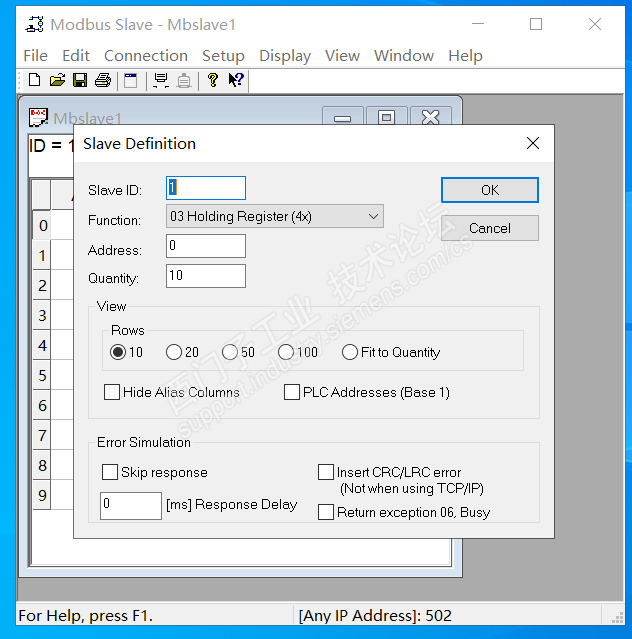Select row header 9 in Mbslave1 table
Viewport: 632px width, 639px height.
(x=42, y=495)
